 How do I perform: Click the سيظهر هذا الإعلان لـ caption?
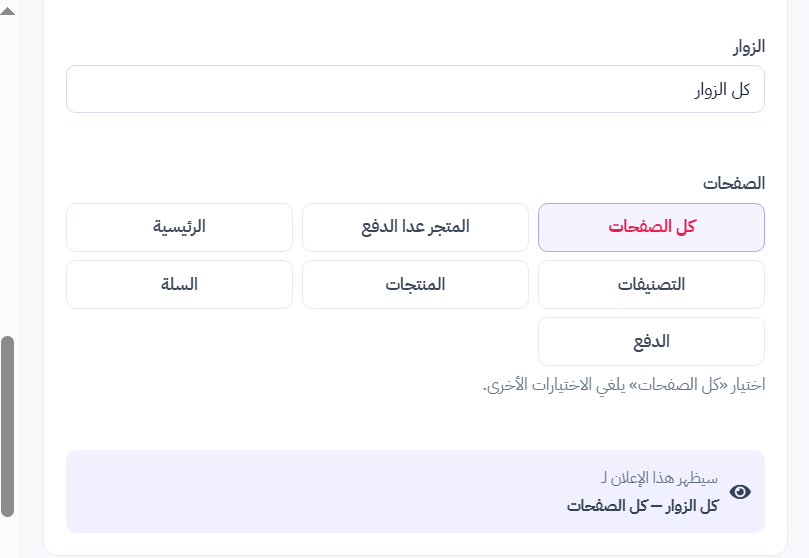[659, 479]
